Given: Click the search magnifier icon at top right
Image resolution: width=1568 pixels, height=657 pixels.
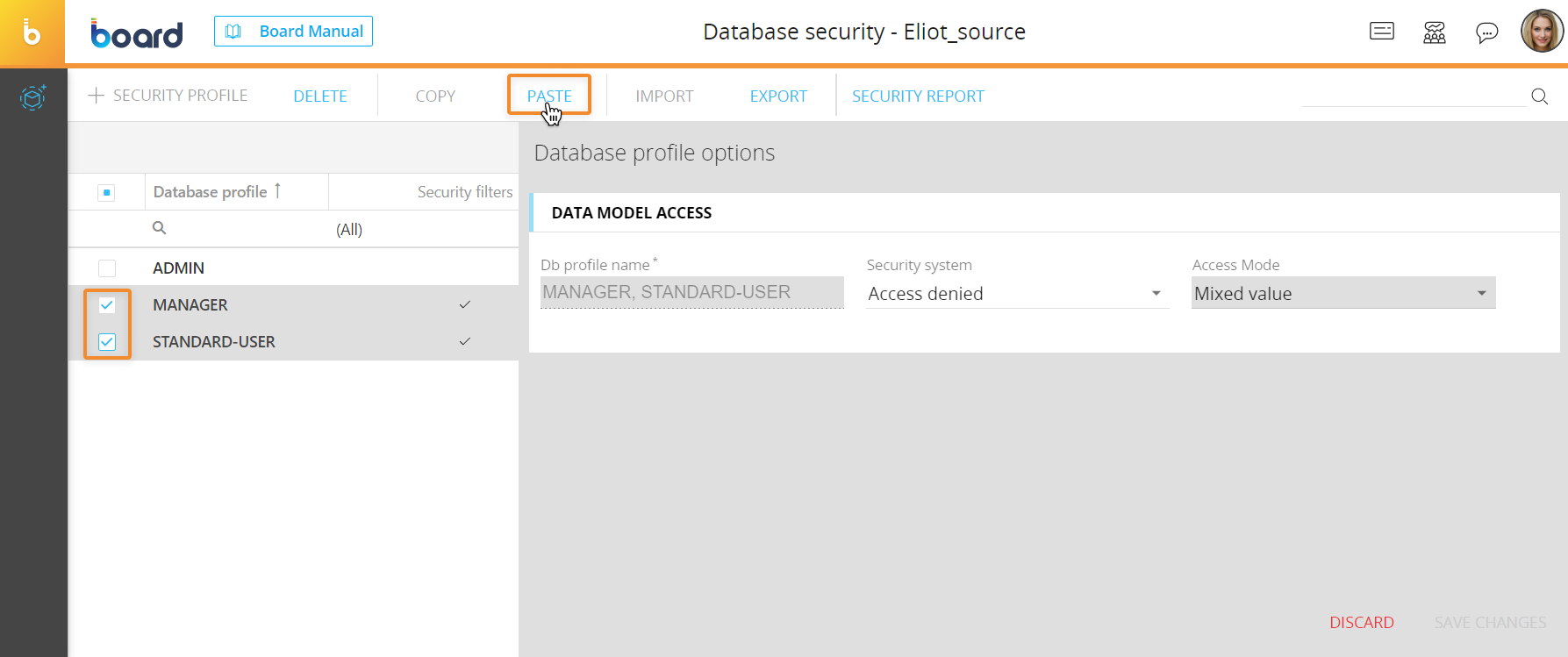Looking at the screenshot, I should coord(1540,96).
